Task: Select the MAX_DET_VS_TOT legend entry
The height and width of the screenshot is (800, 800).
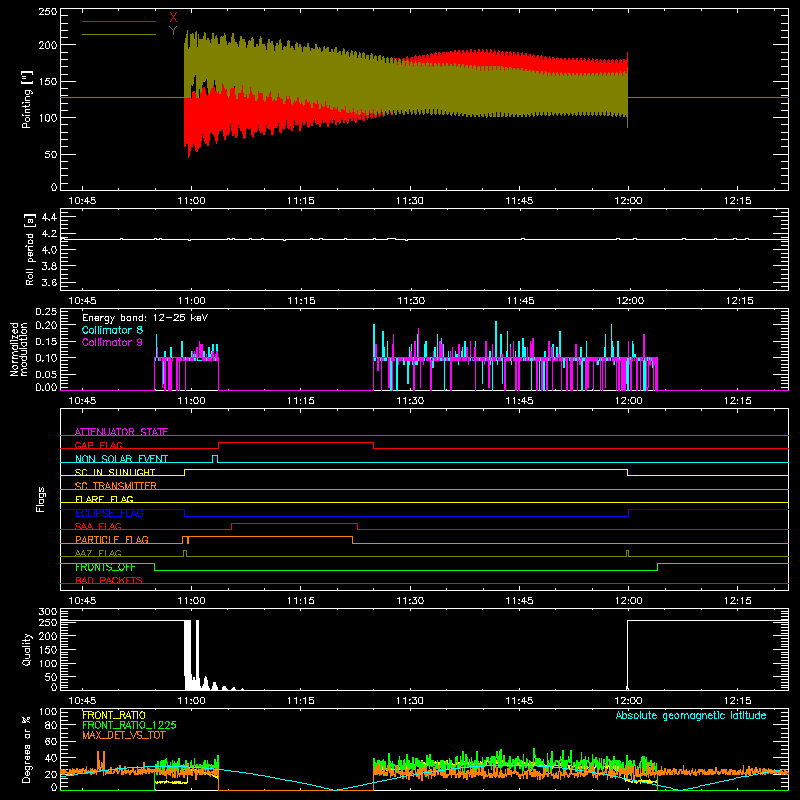Action: 124,735
